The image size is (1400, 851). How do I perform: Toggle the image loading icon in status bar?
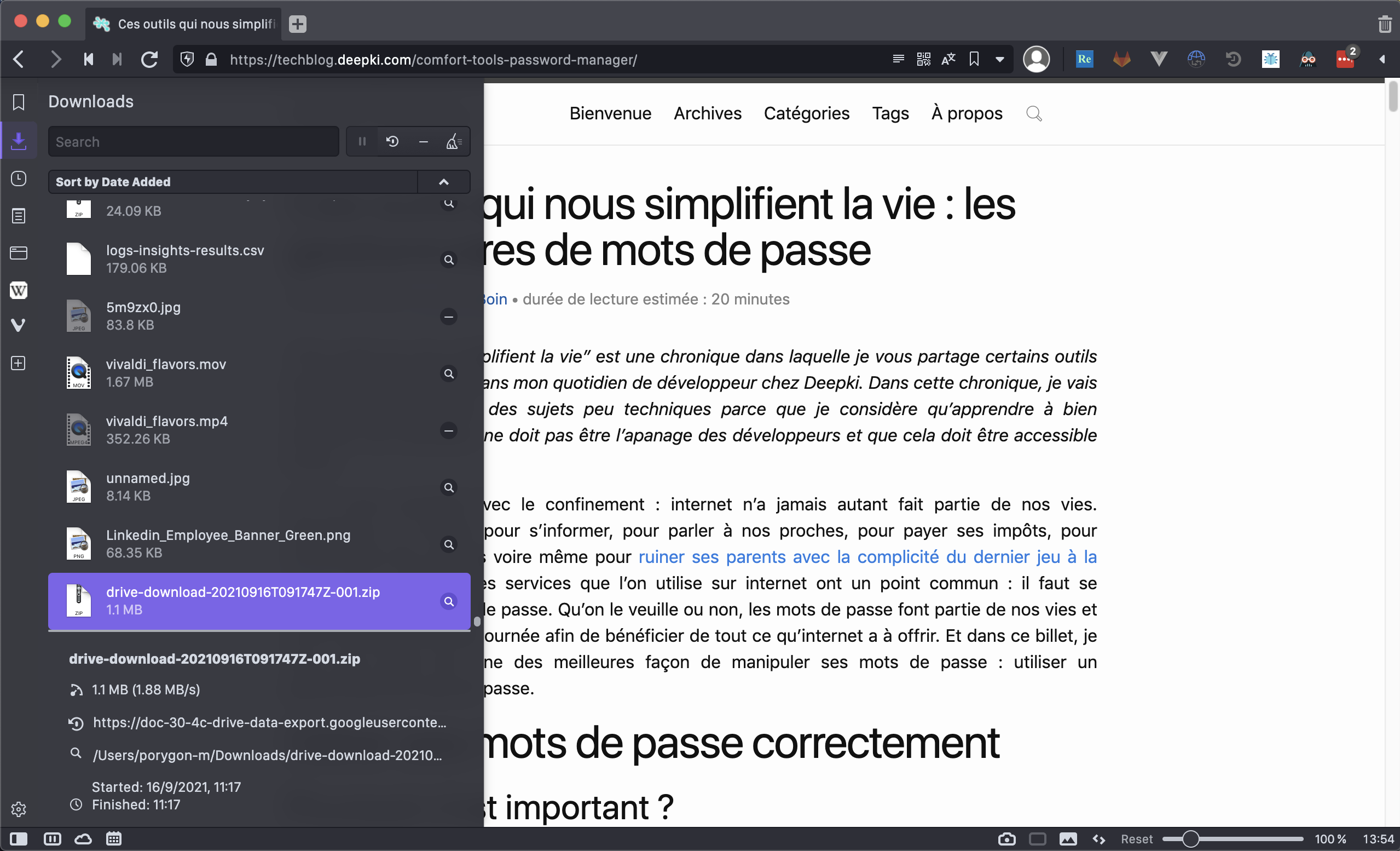1068,839
